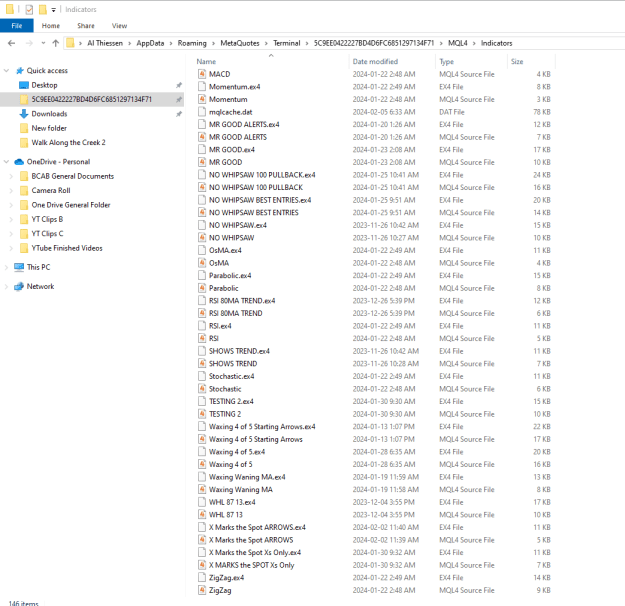Viewport: 625px width, 606px height.
Task: Select Camera Roll folder in OneDrive
Action: coord(51,190)
